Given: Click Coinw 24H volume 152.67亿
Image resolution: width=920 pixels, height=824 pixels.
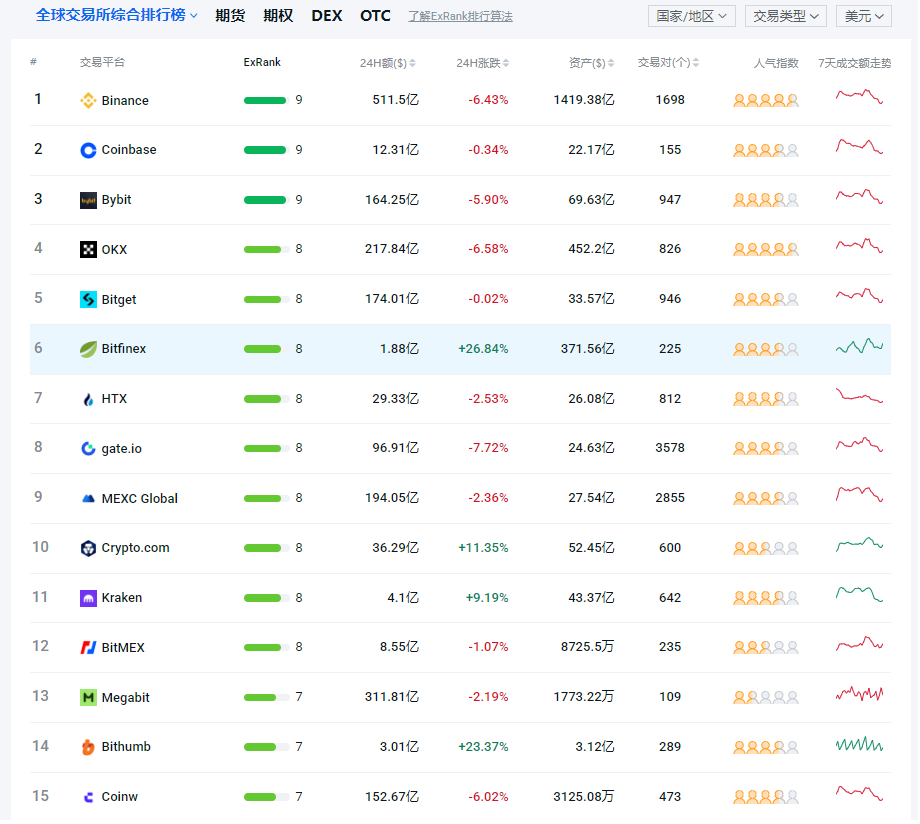Looking at the screenshot, I should pyautogui.click(x=392, y=797).
